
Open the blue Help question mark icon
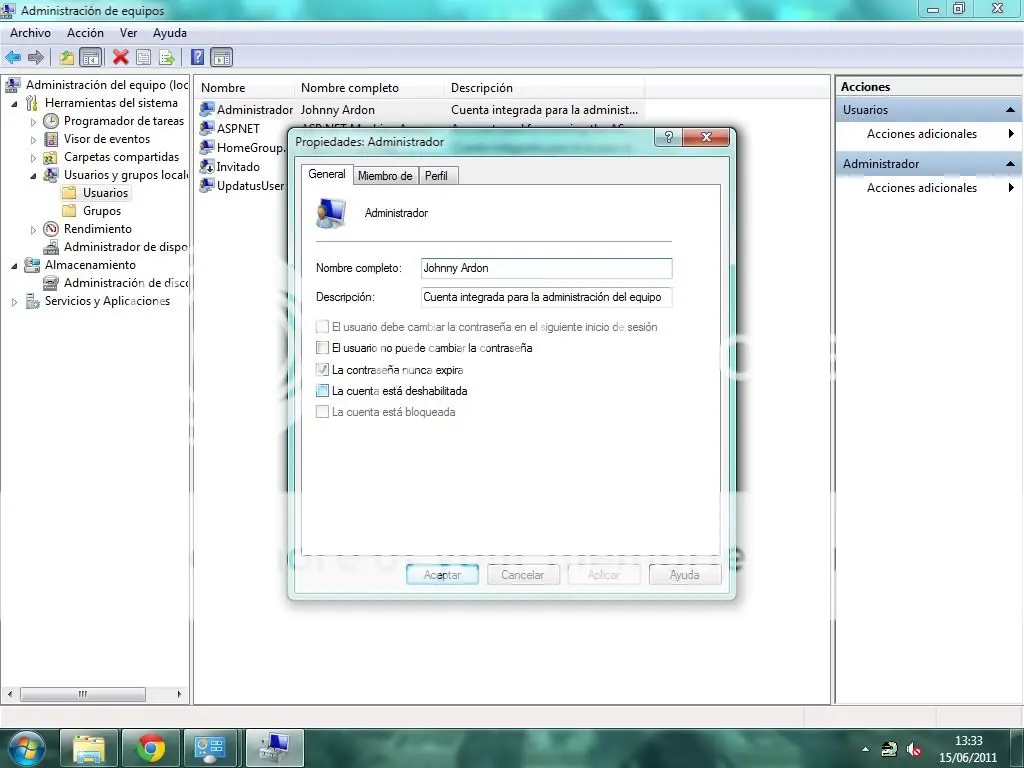click(x=198, y=57)
